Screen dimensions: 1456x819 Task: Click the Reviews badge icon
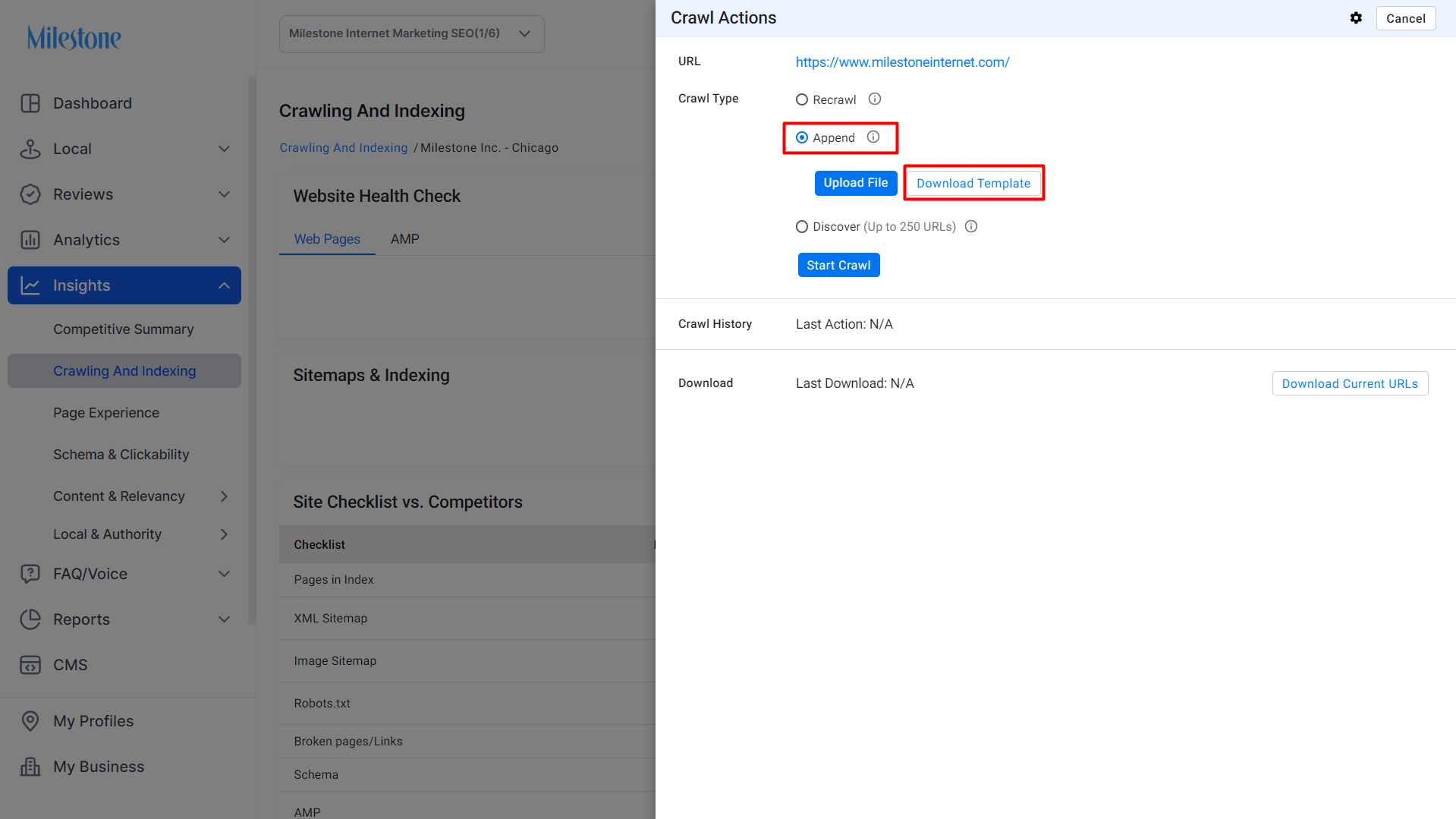(x=30, y=194)
